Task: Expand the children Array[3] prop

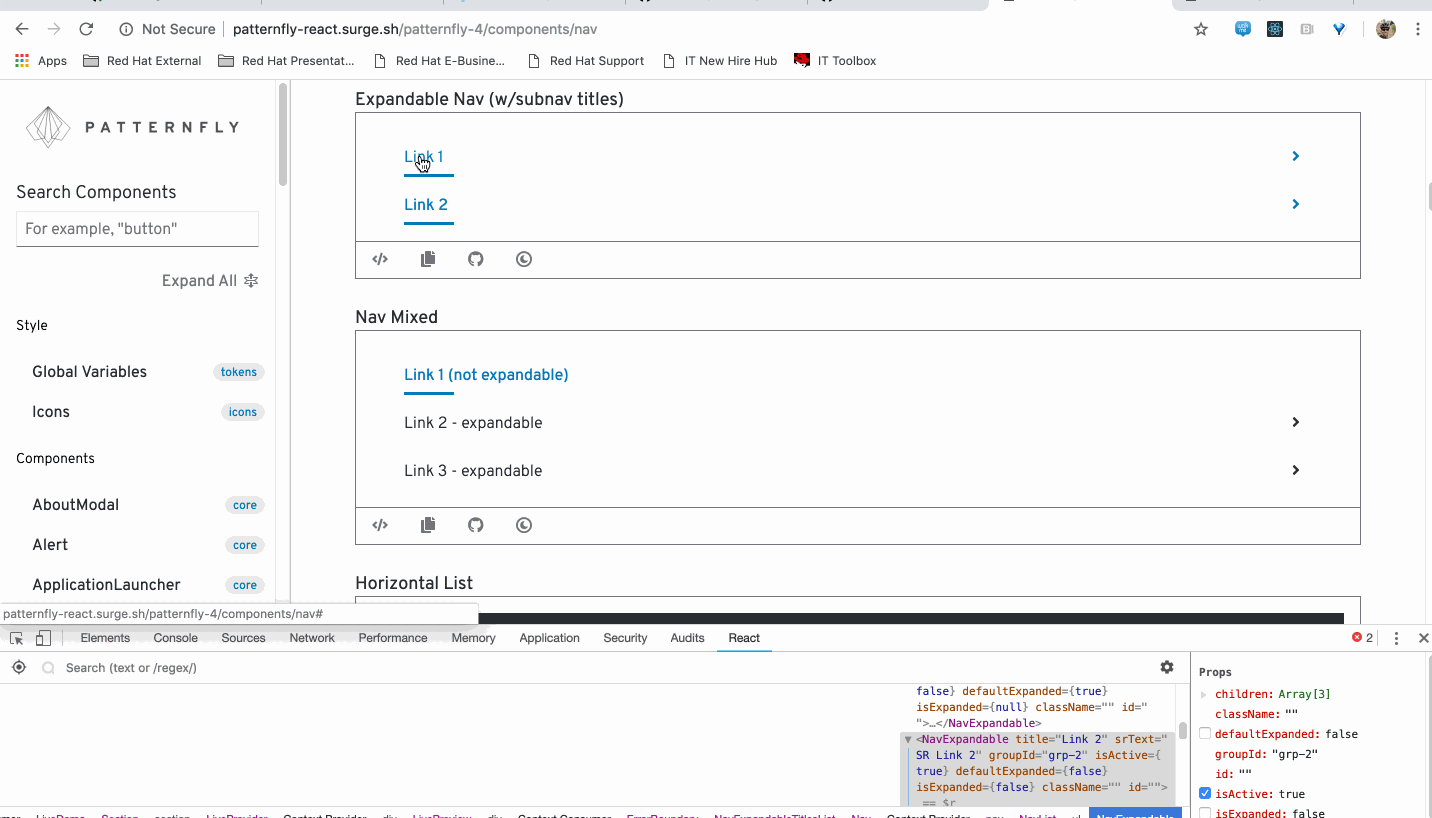Action: point(1204,694)
